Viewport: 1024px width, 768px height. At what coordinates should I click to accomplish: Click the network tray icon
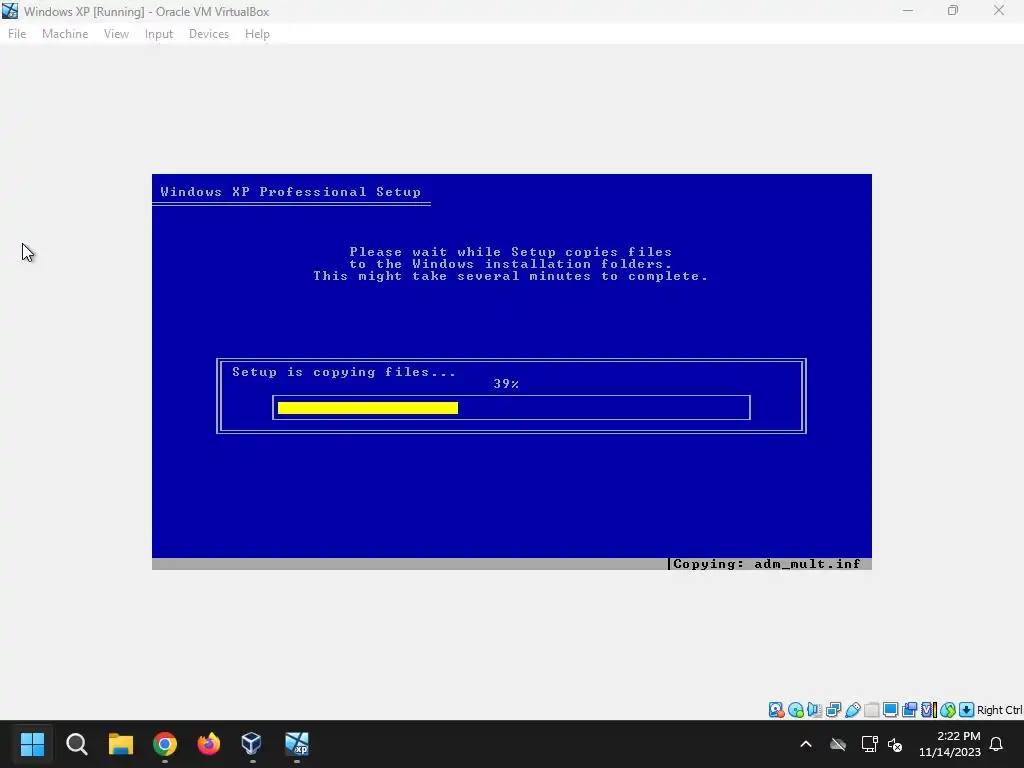point(869,744)
